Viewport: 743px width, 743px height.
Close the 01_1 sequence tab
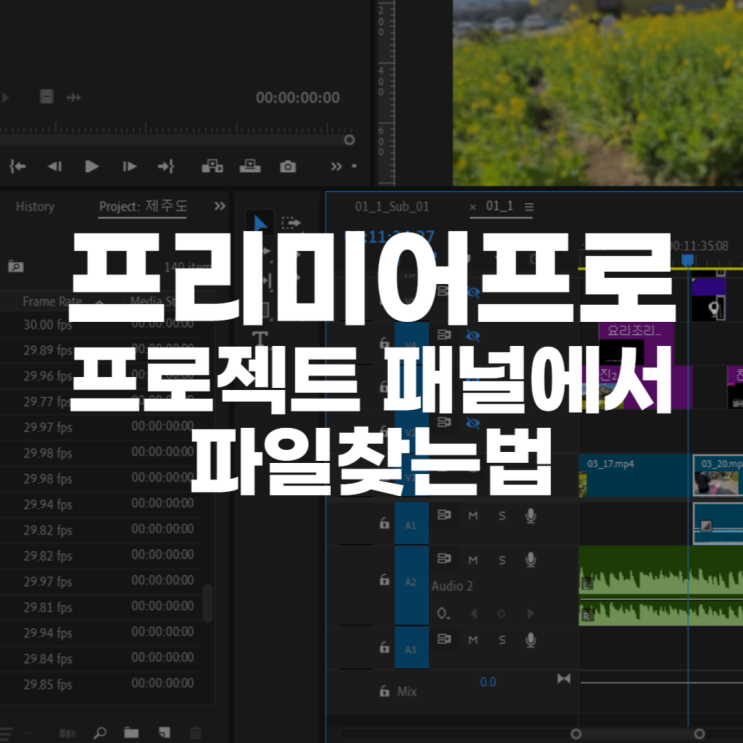[x=472, y=207]
